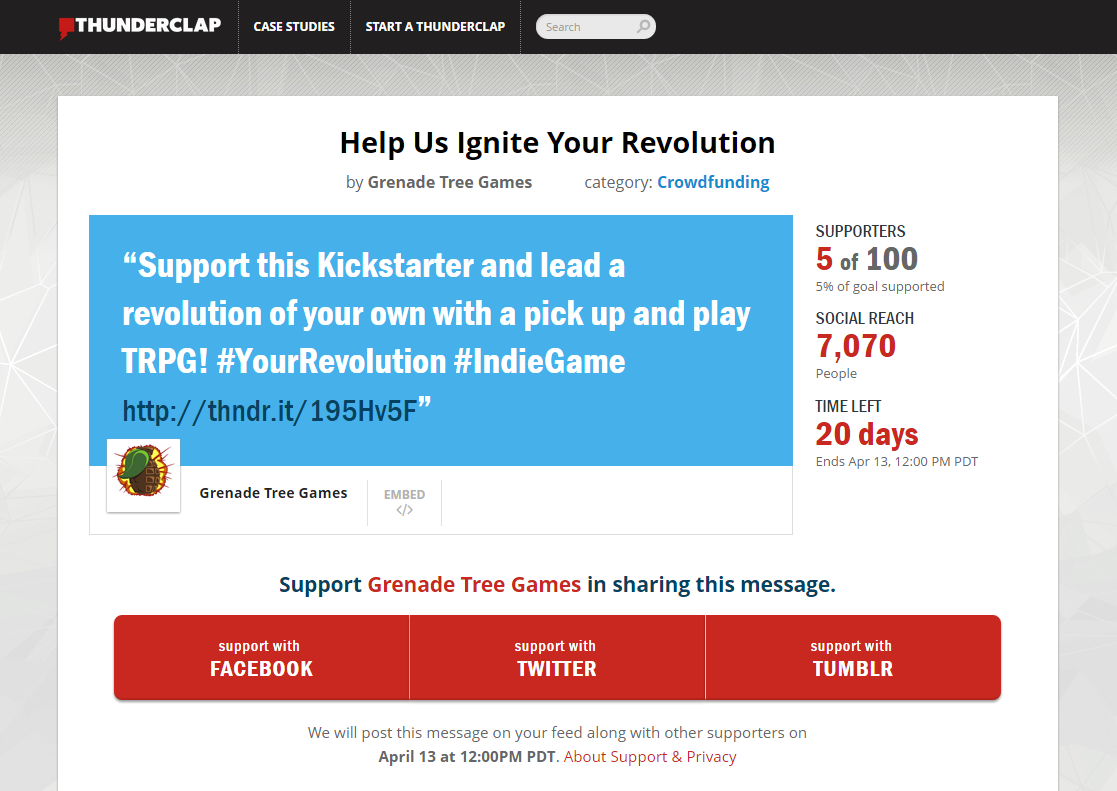Open the Case Studies menu item
Image resolution: width=1117 pixels, height=791 pixels.
(x=294, y=26)
